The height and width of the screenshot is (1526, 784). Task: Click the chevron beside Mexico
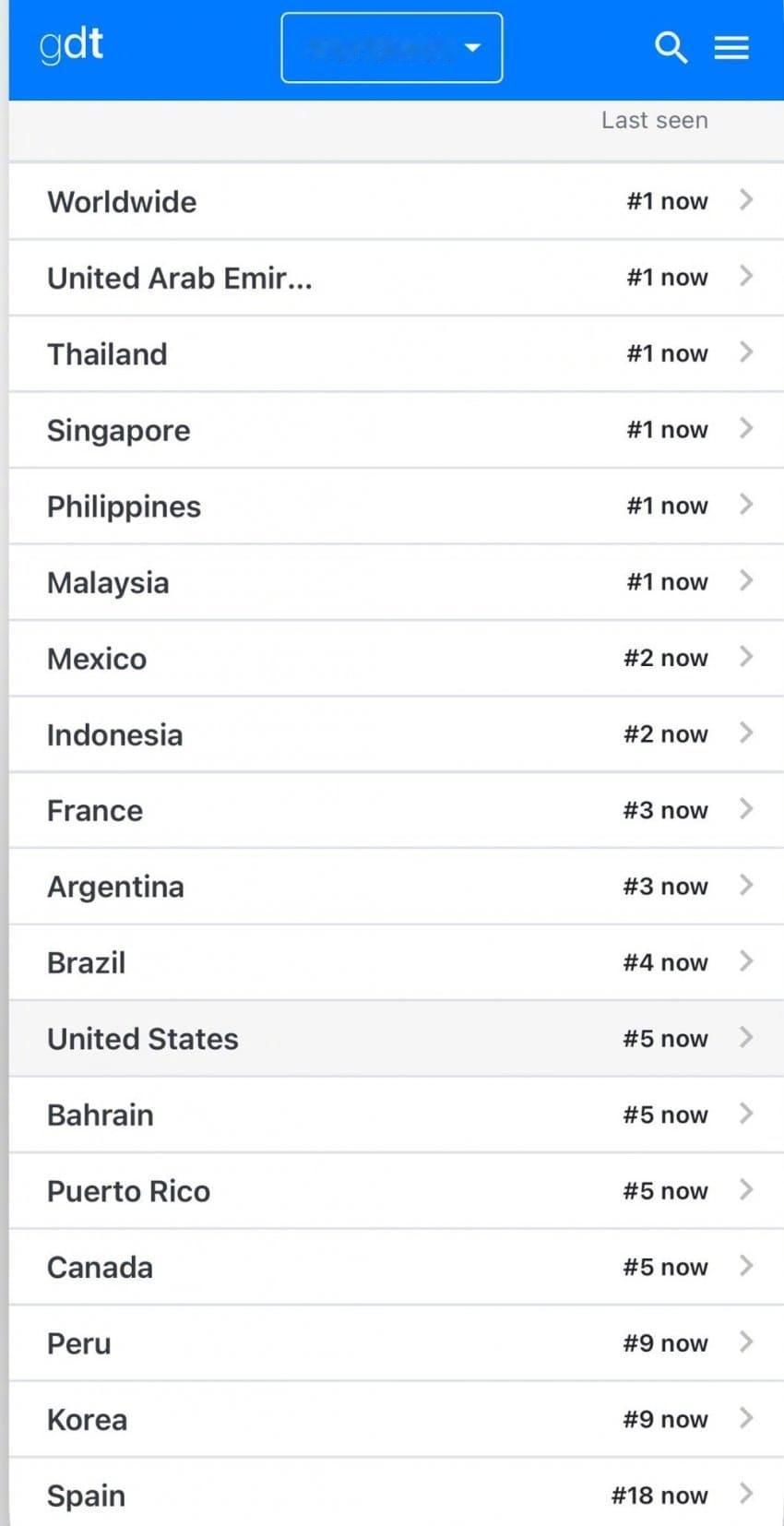click(746, 656)
